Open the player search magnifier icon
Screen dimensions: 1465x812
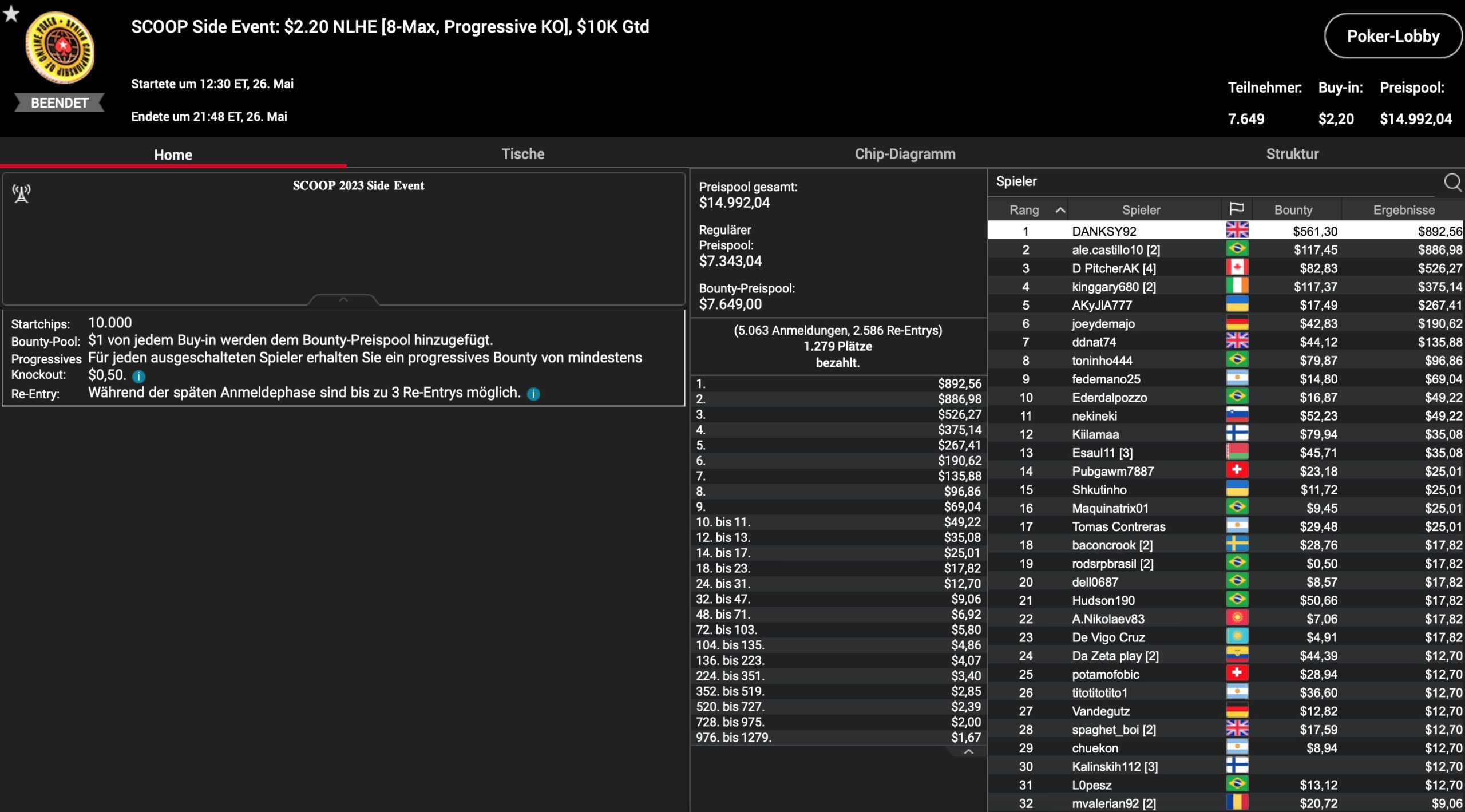click(x=1452, y=182)
